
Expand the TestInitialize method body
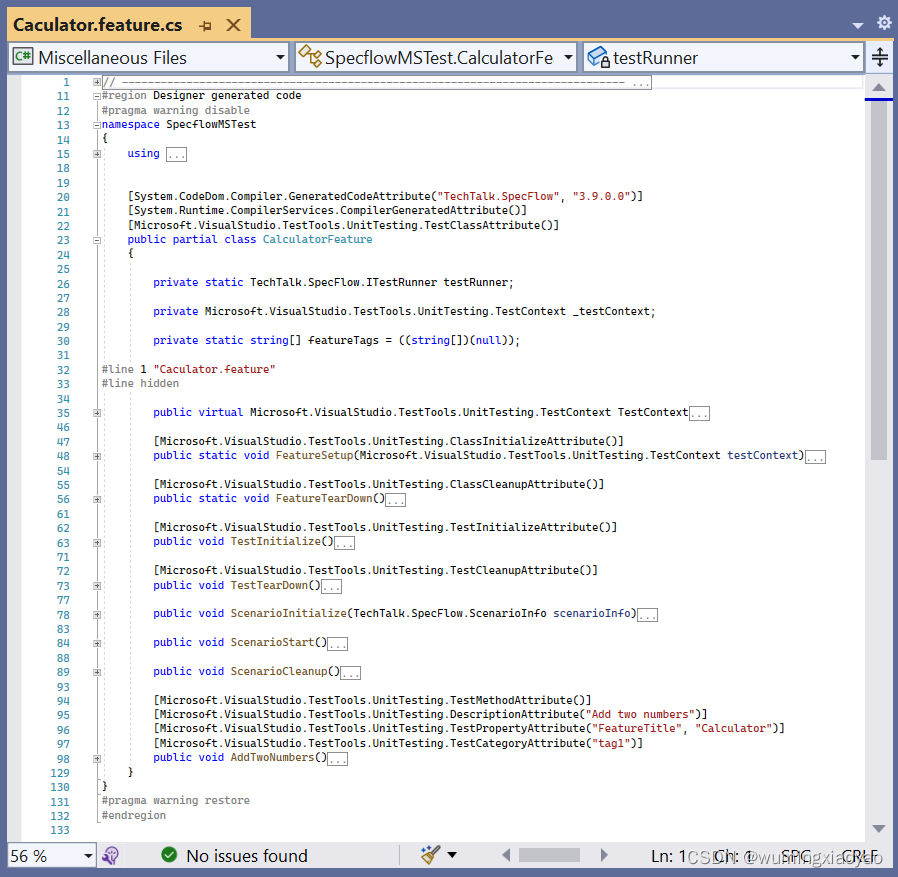coord(96,542)
